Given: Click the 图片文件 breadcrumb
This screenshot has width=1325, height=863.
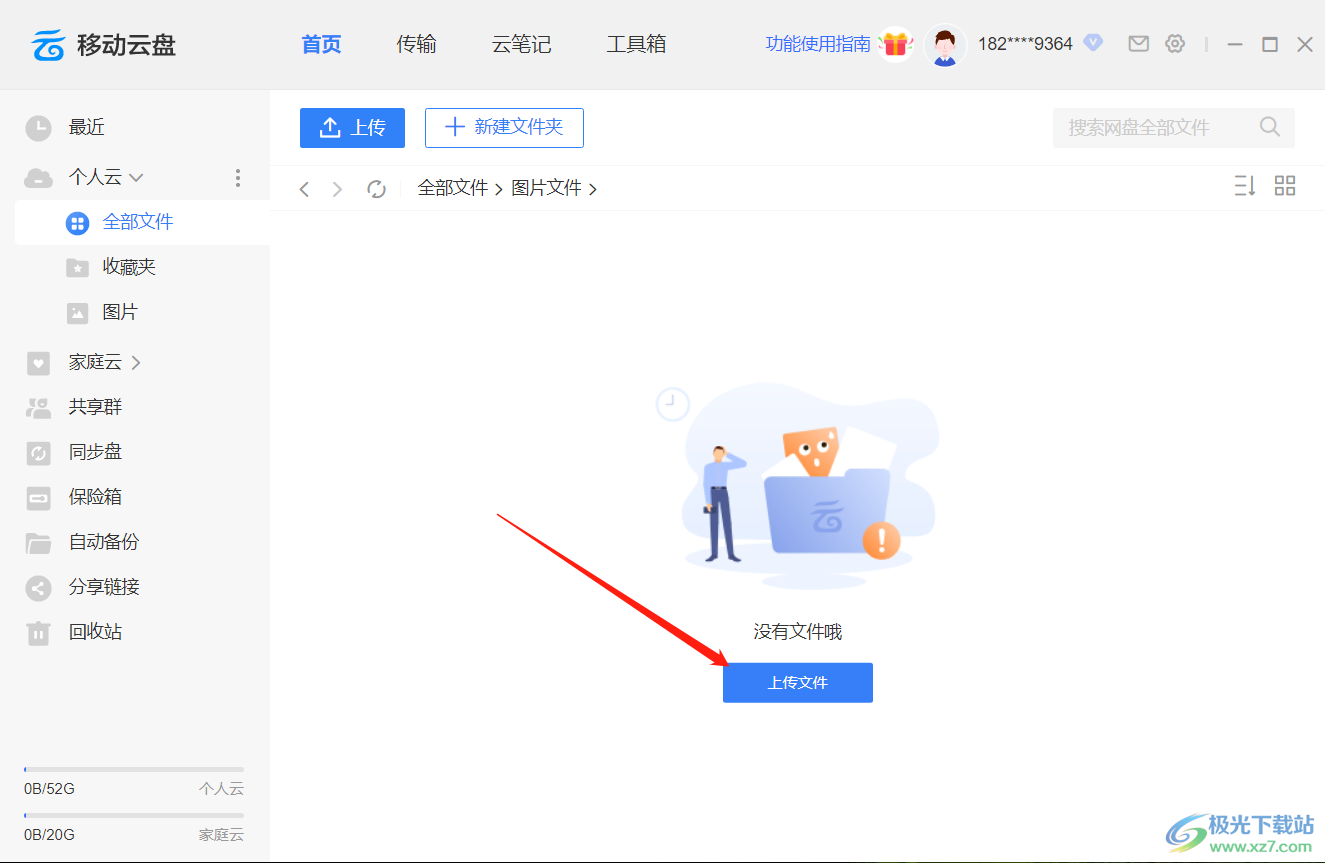Looking at the screenshot, I should coord(547,188).
